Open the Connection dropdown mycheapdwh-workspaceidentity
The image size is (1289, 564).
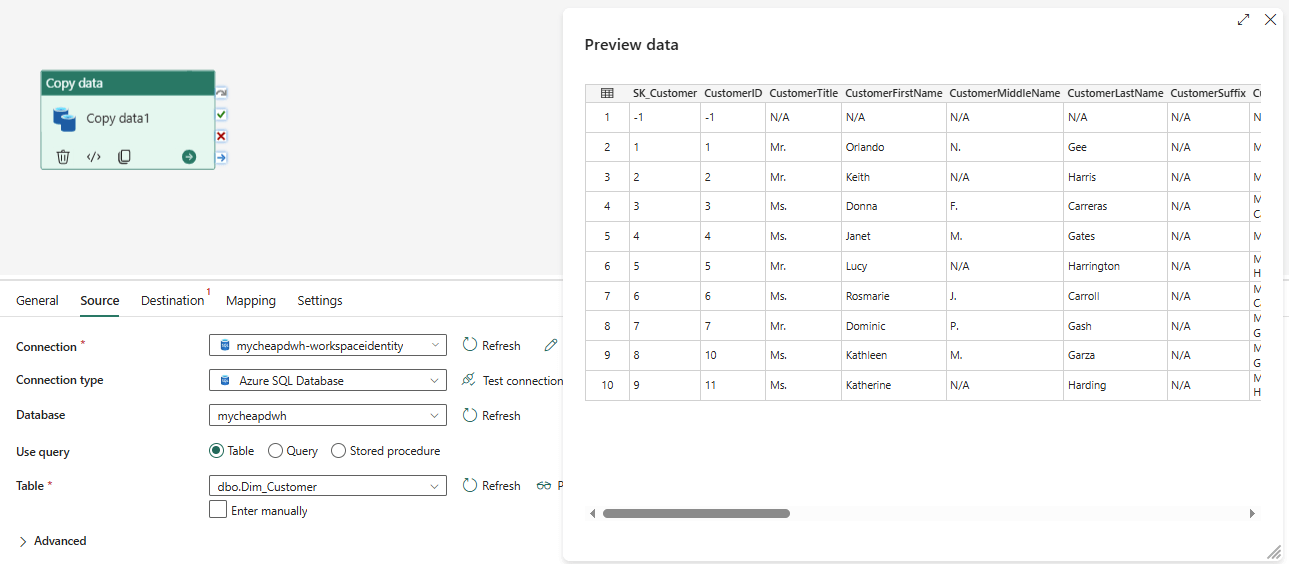(328, 345)
